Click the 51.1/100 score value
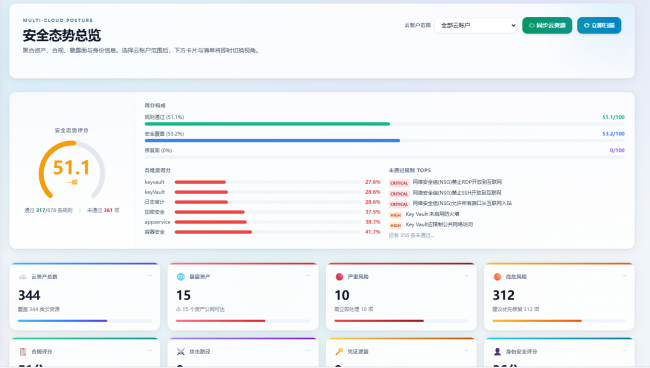The image size is (650, 368). [x=613, y=117]
